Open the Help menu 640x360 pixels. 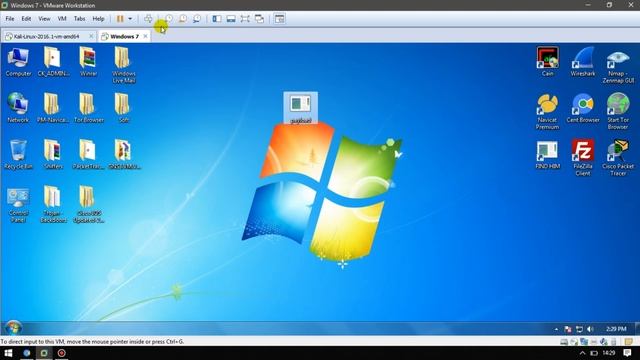pyautogui.click(x=98, y=19)
